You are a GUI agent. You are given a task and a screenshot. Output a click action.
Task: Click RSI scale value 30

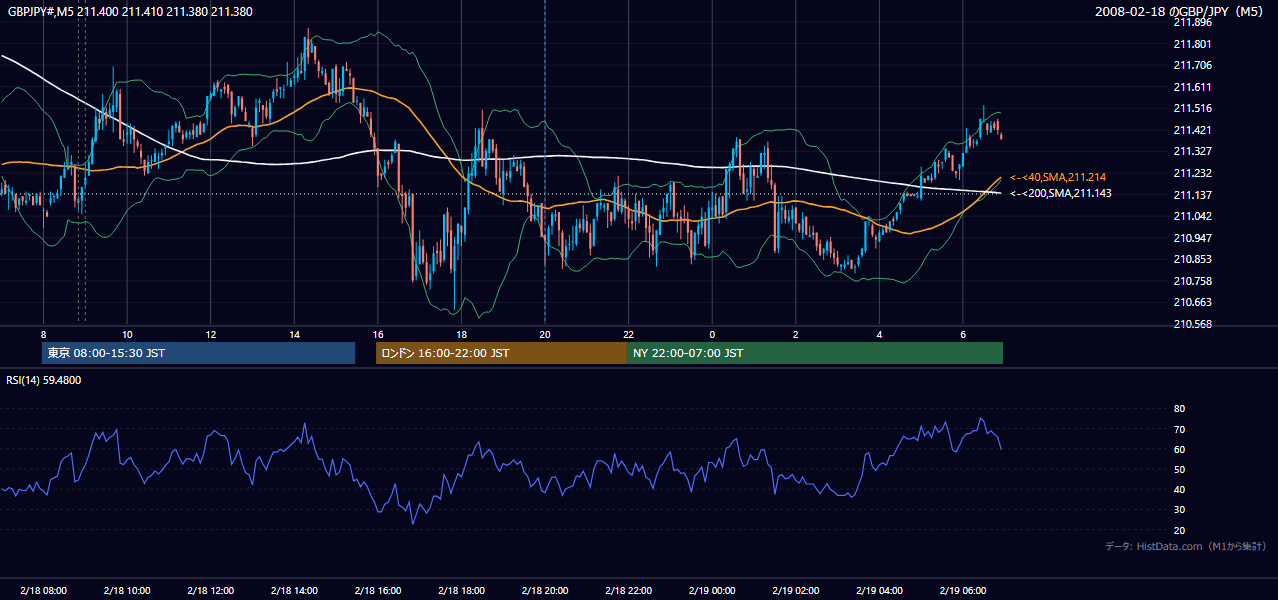pyautogui.click(x=1179, y=510)
